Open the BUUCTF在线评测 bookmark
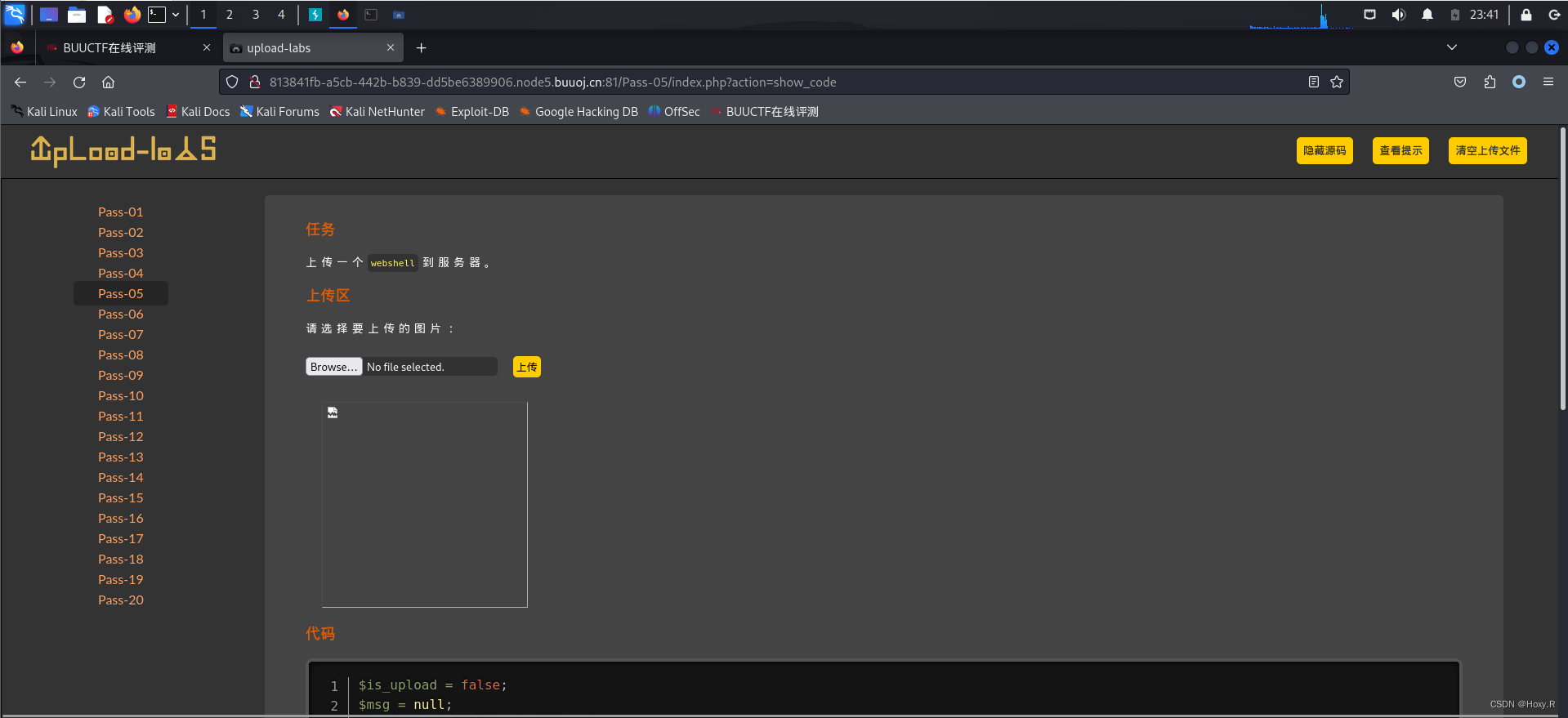 (x=765, y=112)
